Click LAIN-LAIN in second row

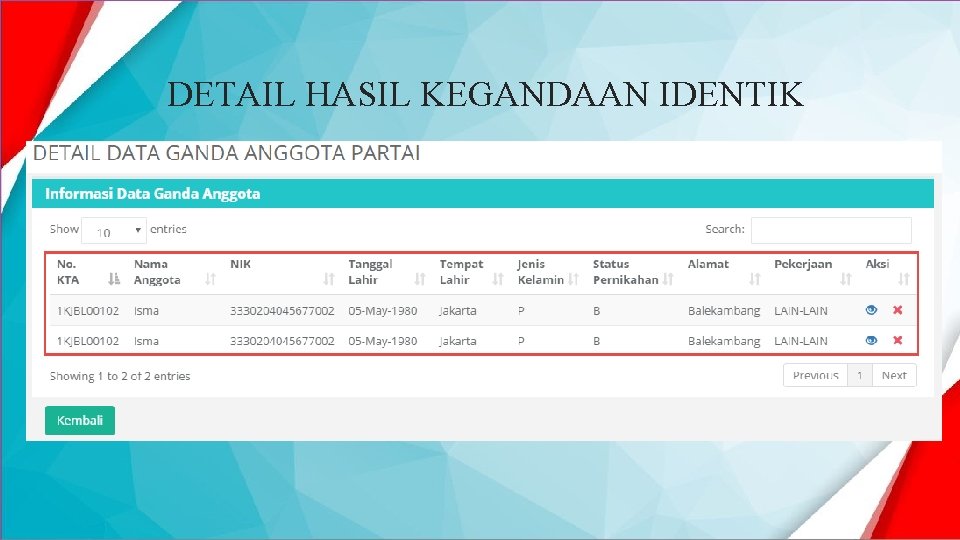tap(801, 340)
